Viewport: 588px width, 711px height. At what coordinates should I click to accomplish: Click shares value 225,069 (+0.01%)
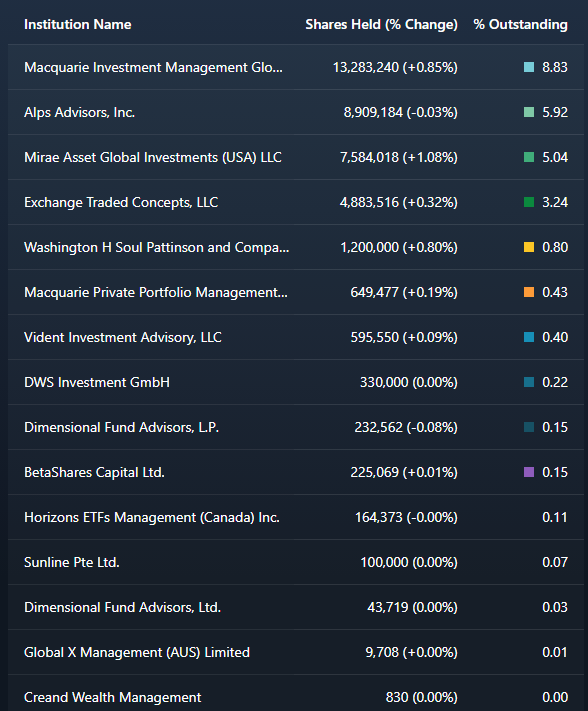[x=404, y=472]
